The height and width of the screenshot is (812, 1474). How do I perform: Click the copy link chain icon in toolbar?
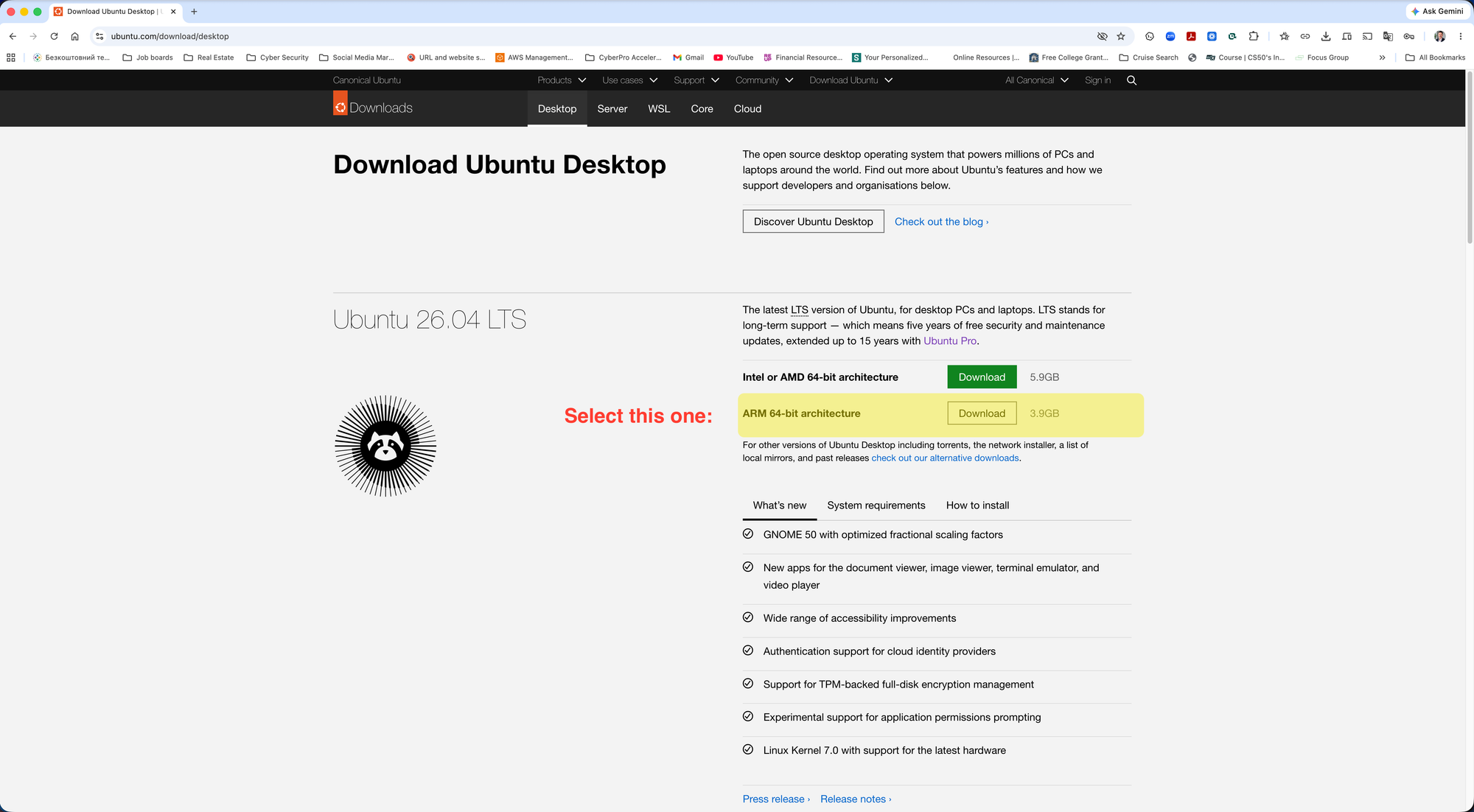pyautogui.click(x=1305, y=36)
